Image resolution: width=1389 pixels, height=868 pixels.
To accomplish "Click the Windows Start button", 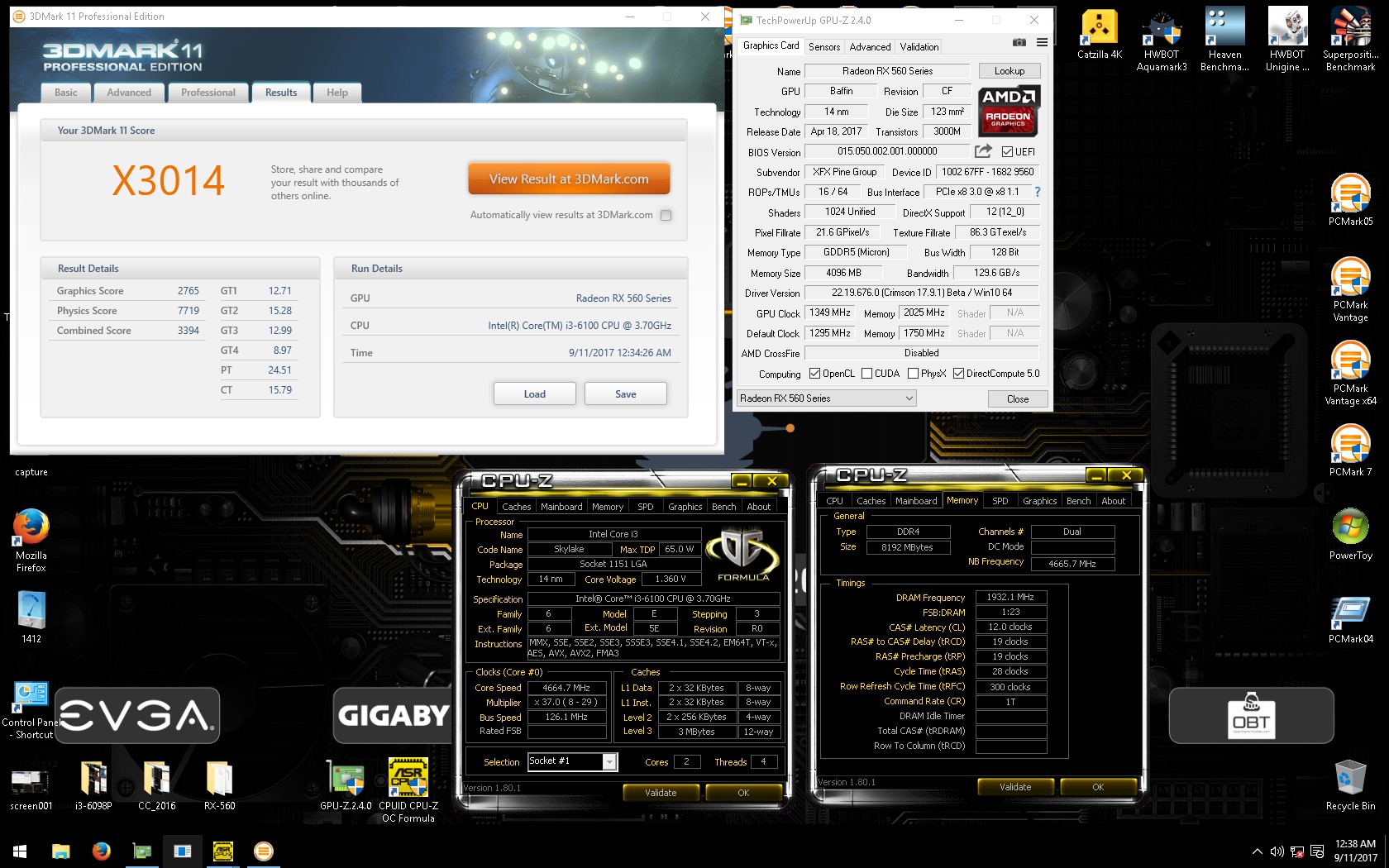I will pyautogui.click(x=20, y=851).
